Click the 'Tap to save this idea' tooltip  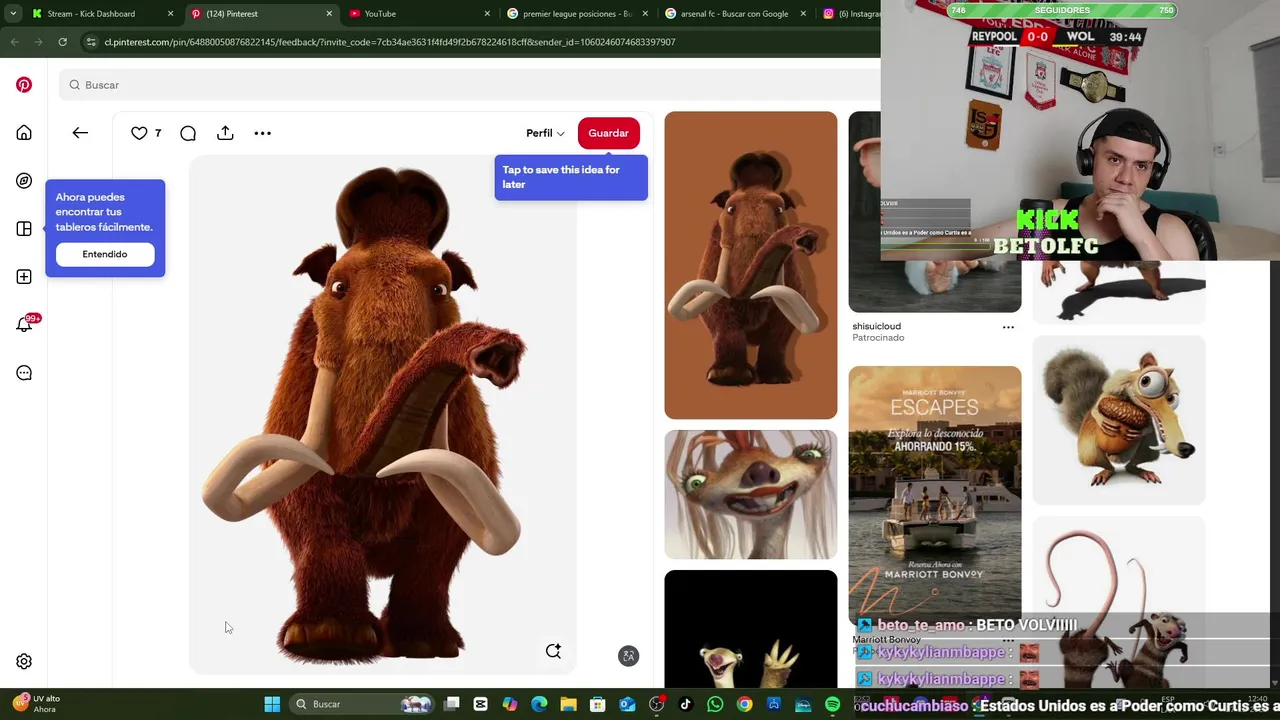(571, 177)
